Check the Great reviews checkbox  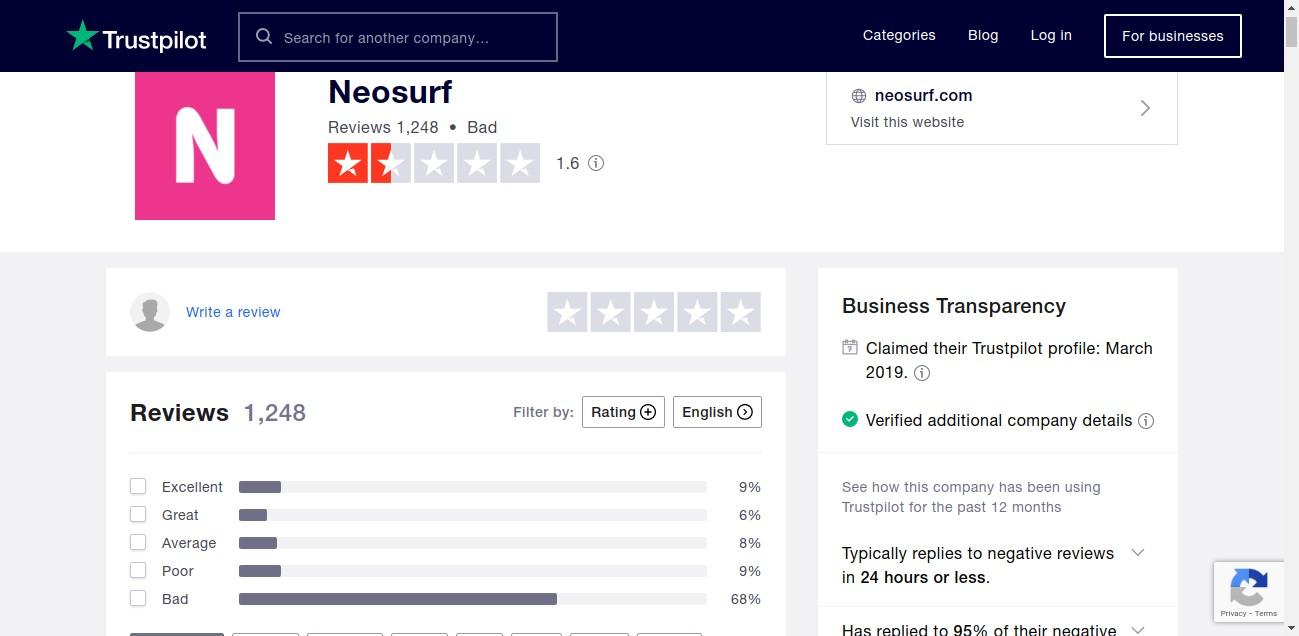(138, 514)
